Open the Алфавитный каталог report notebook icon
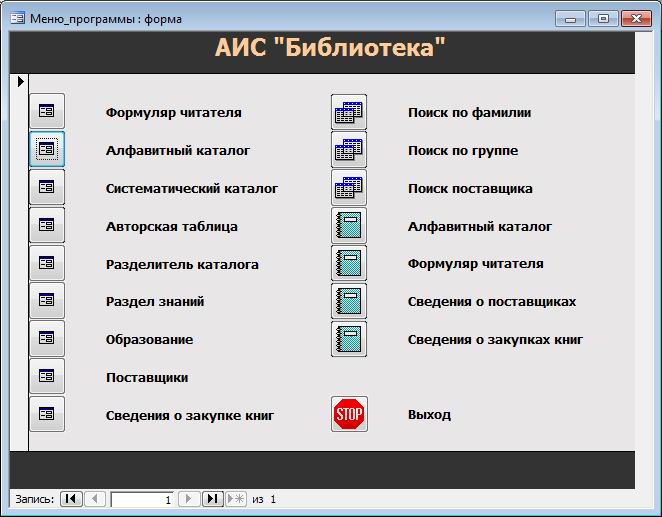This screenshot has height=517, width=662. click(x=349, y=225)
